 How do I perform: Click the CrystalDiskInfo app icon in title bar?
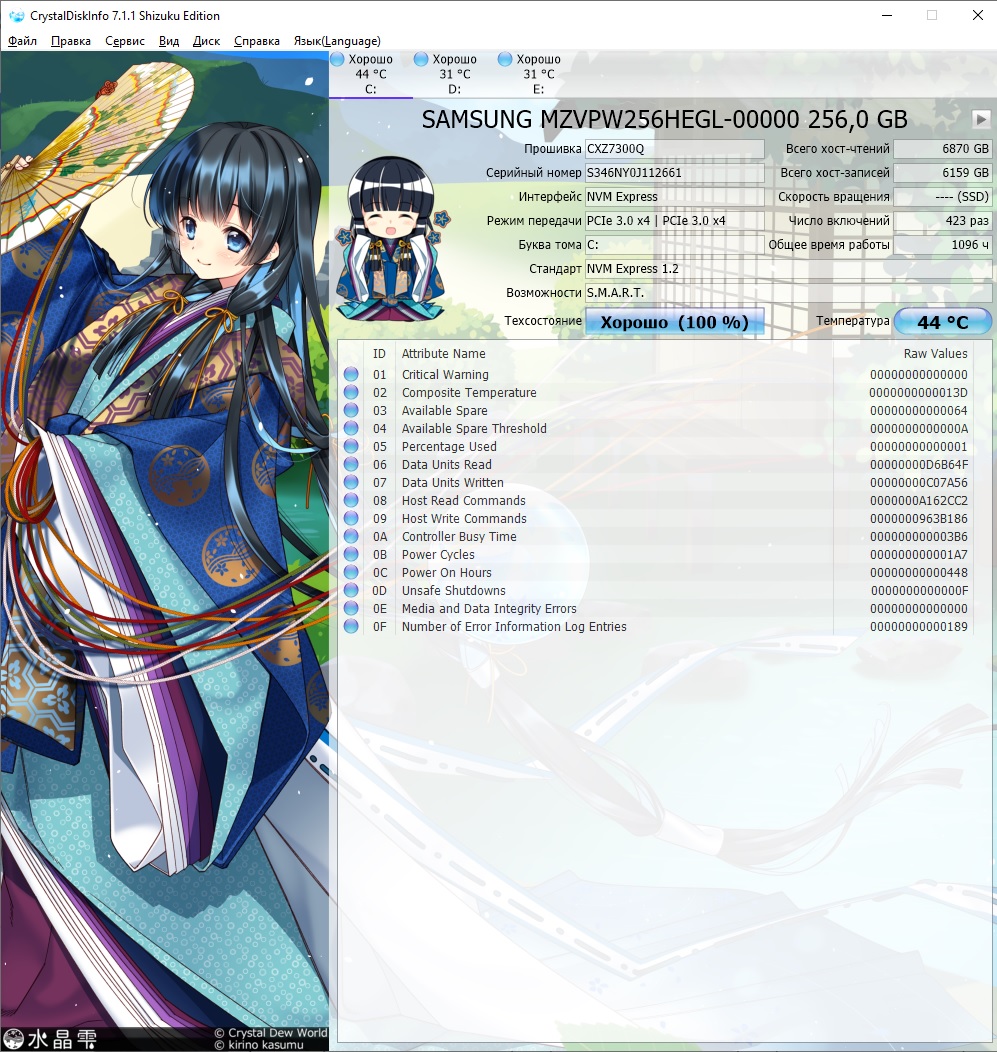pyautogui.click(x=16, y=15)
